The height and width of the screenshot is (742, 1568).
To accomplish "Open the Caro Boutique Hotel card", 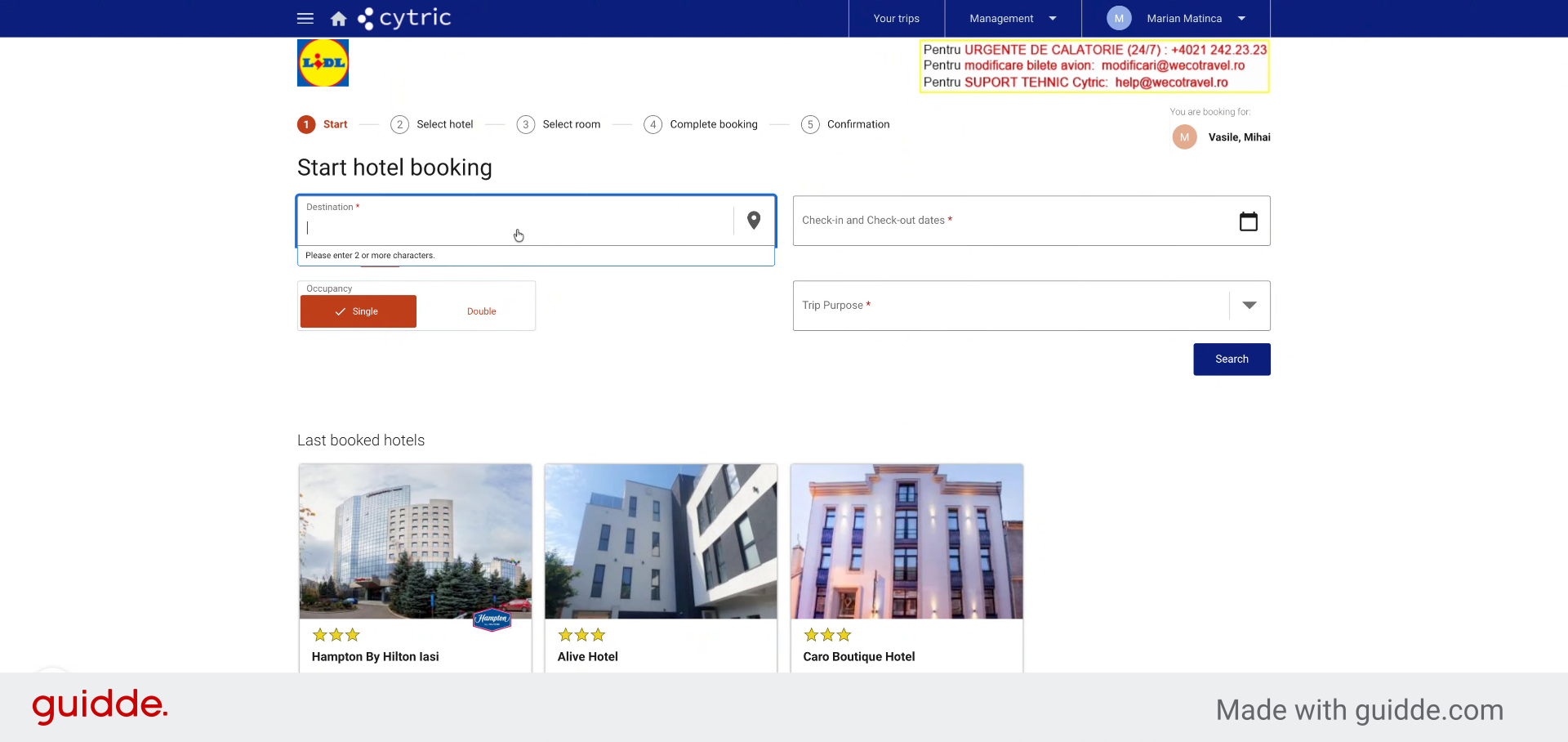I will pos(906,568).
